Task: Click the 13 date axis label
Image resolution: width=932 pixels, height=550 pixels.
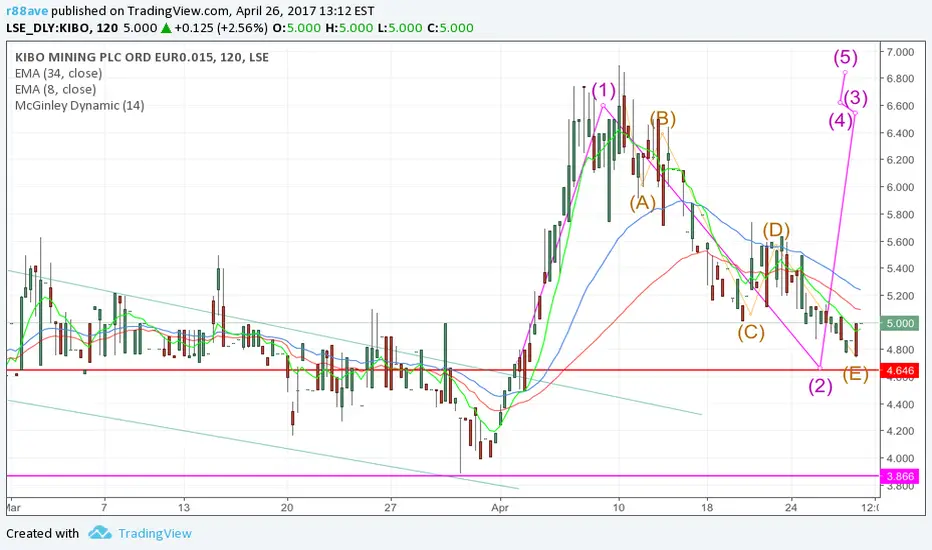Action: (184, 507)
